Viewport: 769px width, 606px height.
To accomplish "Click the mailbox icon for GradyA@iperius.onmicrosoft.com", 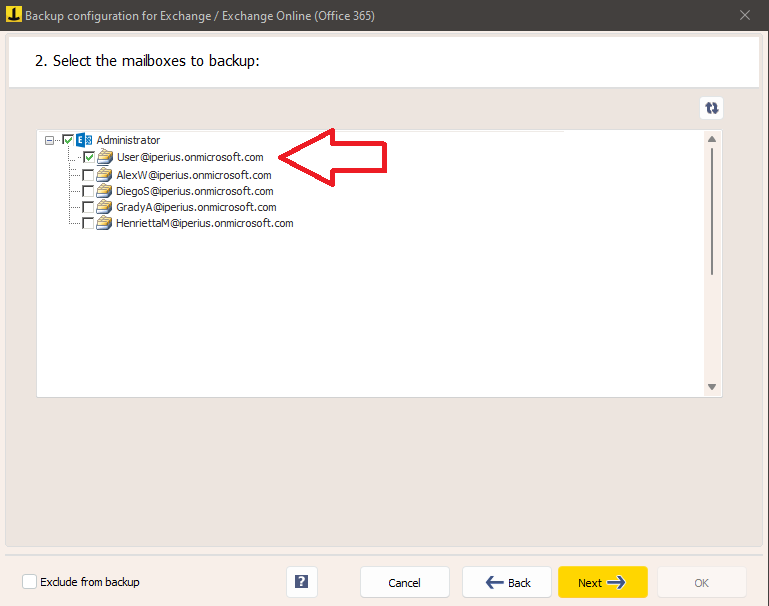I will pyautogui.click(x=104, y=207).
